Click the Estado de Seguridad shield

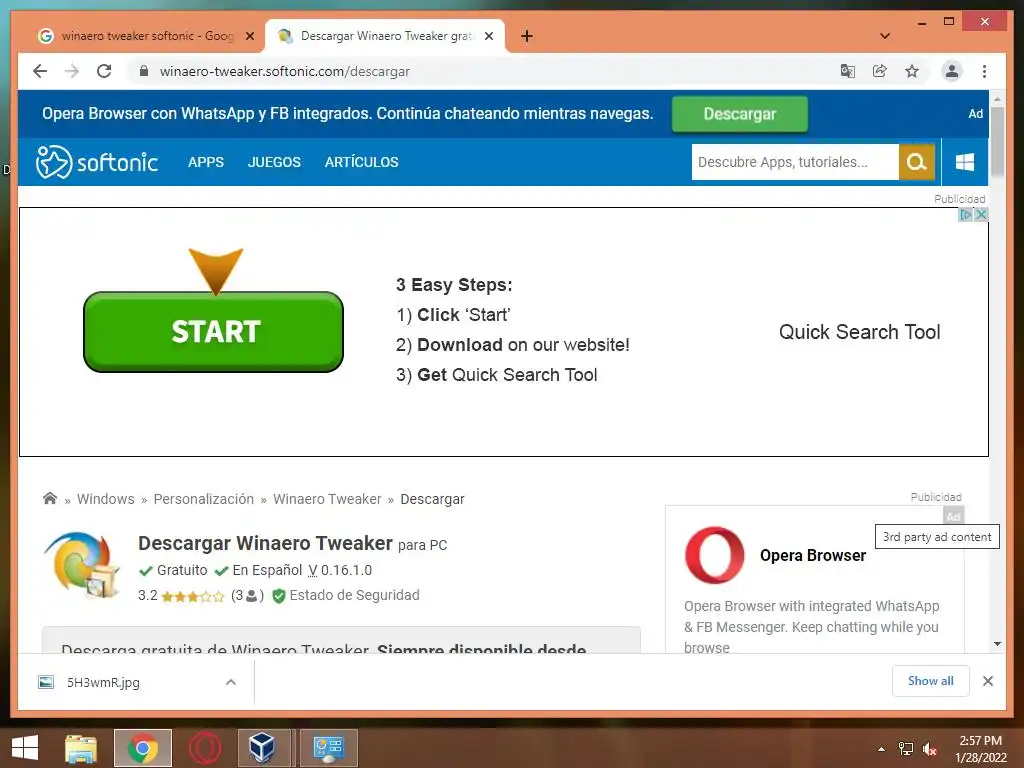pyautogui.click(x=279, y=596)
